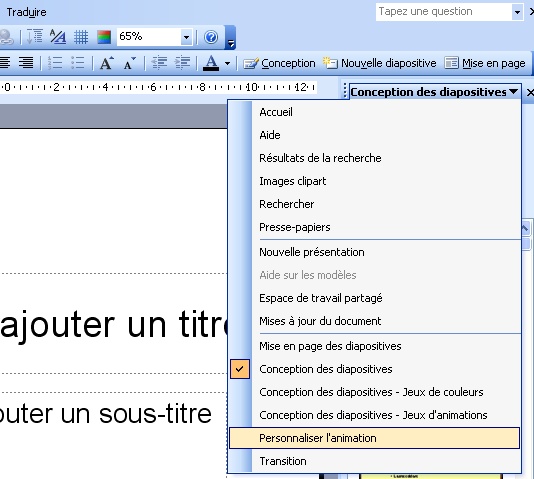Open the font color dropdown arrow

point(227,63)
